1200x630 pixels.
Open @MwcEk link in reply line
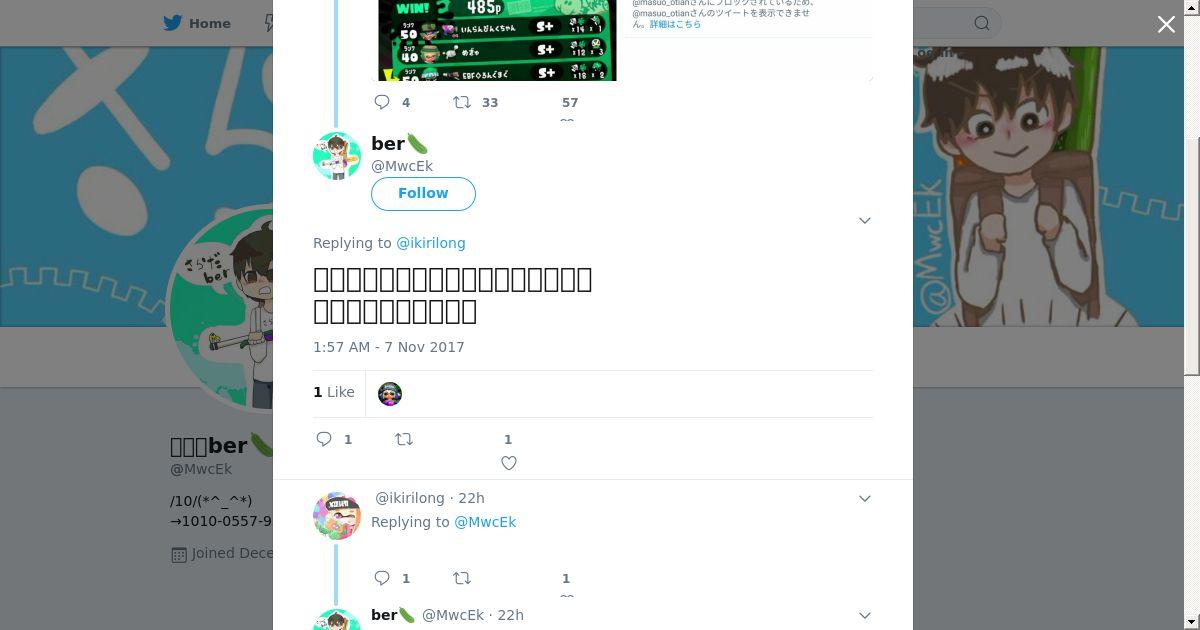click(485, 522)
